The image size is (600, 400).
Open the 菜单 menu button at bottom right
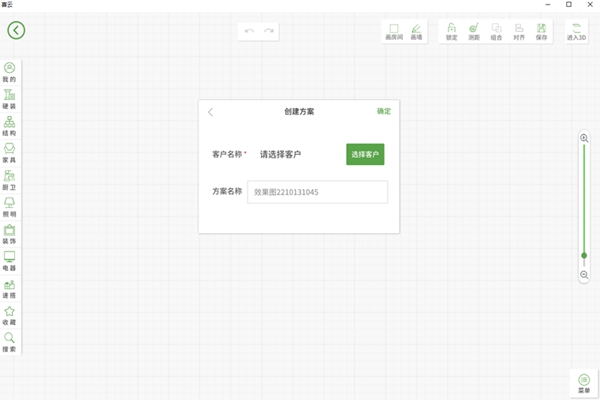(x=584, y=384)
